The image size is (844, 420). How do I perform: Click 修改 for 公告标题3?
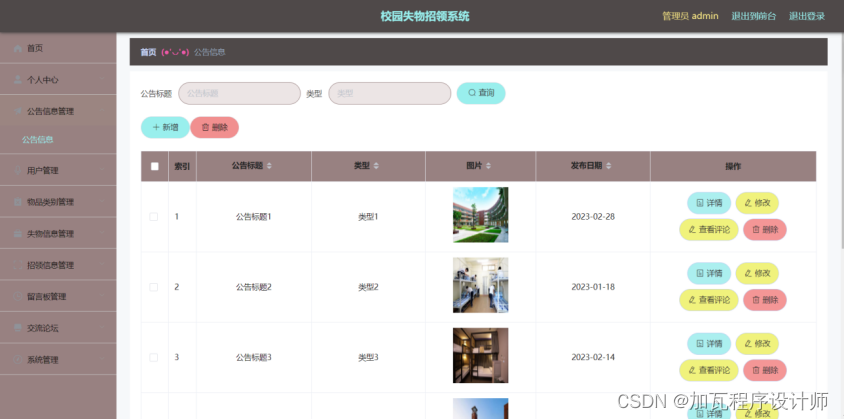coord(757,344)
